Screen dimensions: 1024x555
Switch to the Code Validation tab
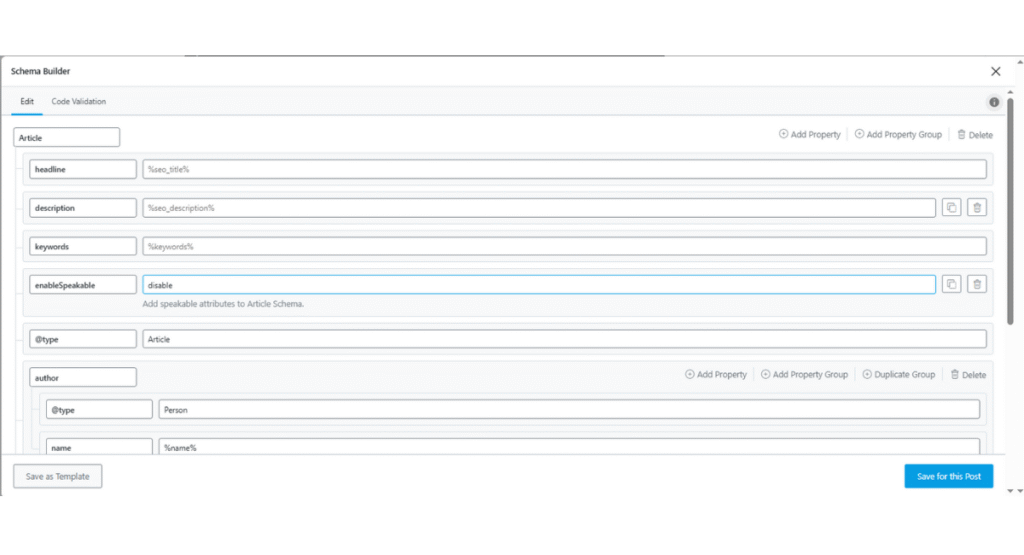[79, 102]
